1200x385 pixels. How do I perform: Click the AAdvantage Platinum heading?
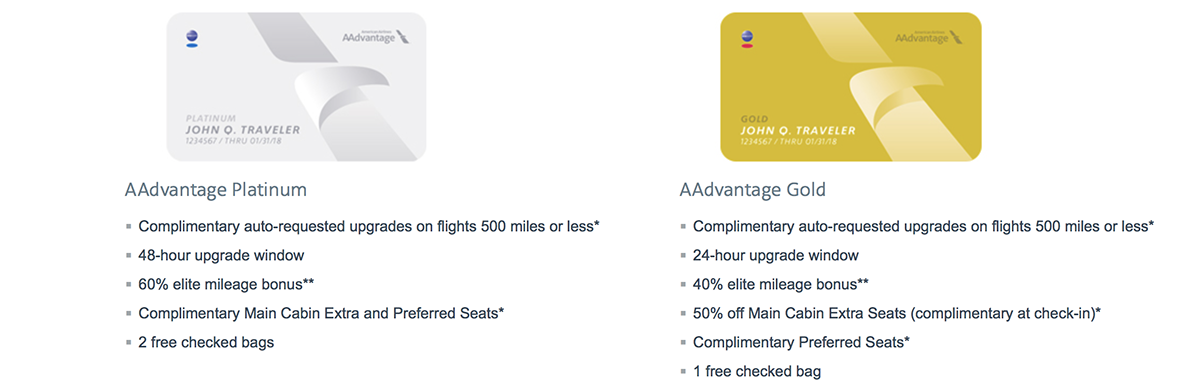coord(216,189)
